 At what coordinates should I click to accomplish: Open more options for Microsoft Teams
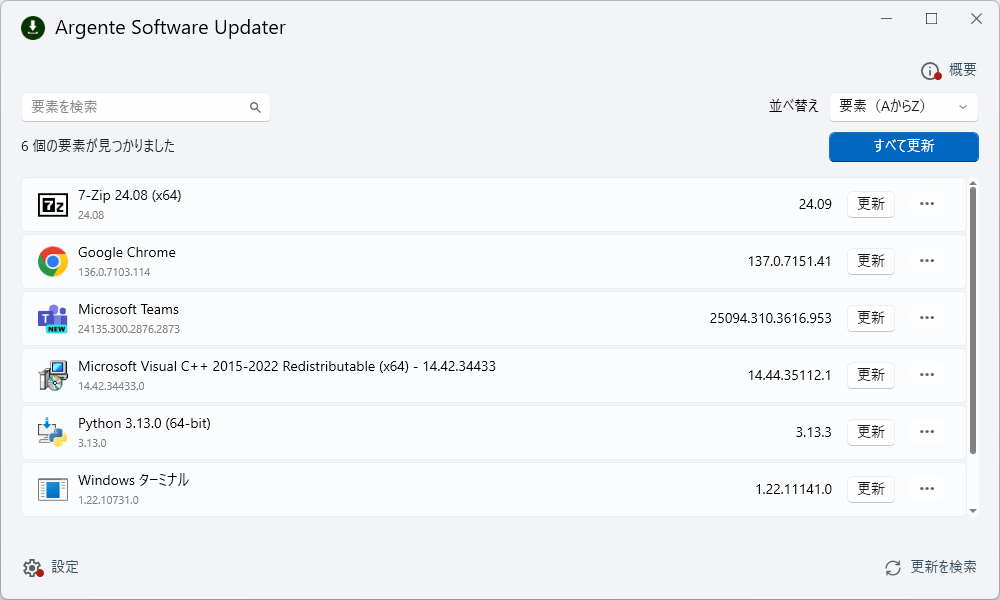[x=927, y=318]
